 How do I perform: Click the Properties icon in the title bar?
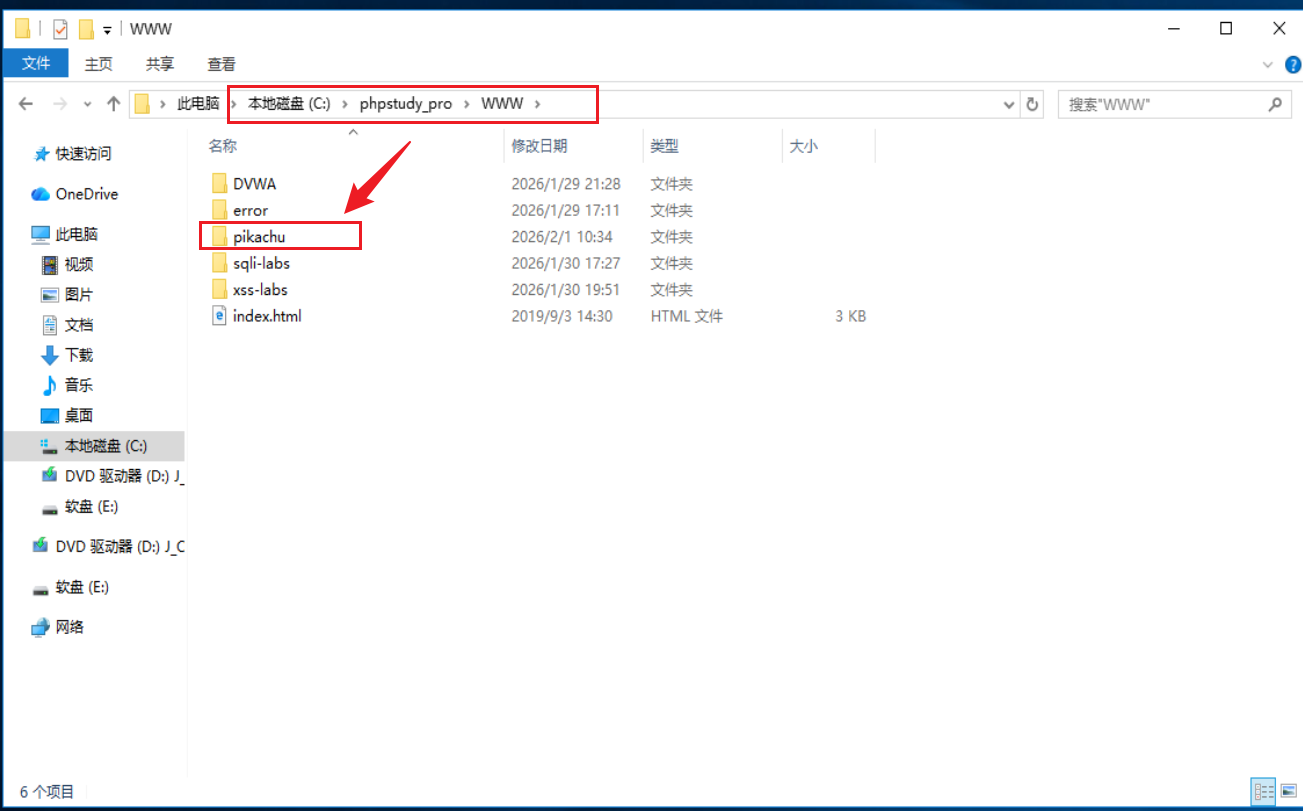pos(60,29)
